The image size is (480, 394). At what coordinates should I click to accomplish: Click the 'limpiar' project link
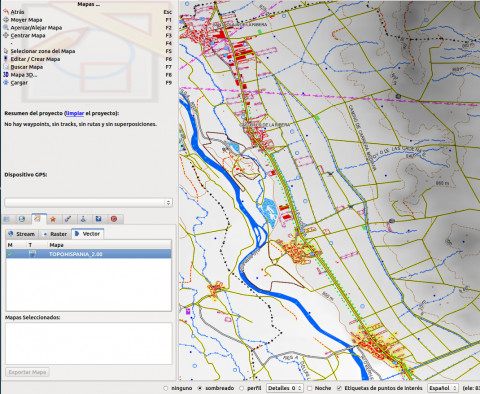(x=75, y=113)
